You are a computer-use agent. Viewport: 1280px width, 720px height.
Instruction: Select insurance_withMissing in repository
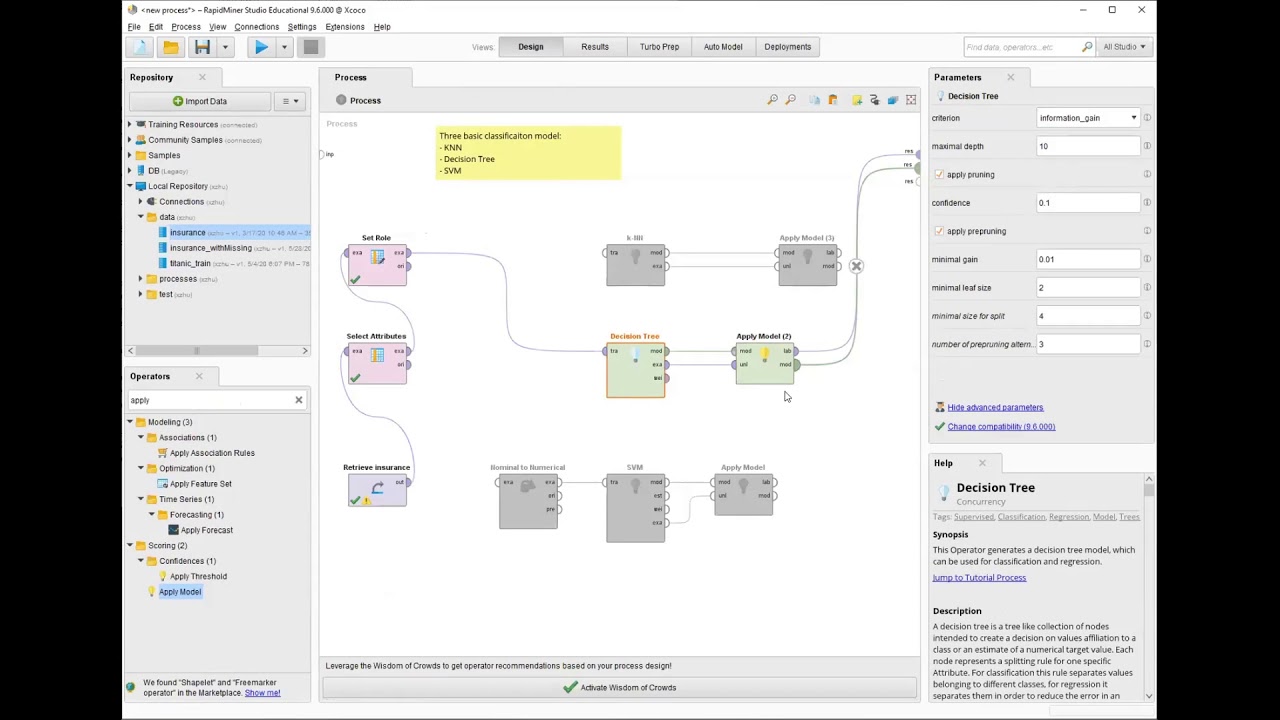click(210, 248)
